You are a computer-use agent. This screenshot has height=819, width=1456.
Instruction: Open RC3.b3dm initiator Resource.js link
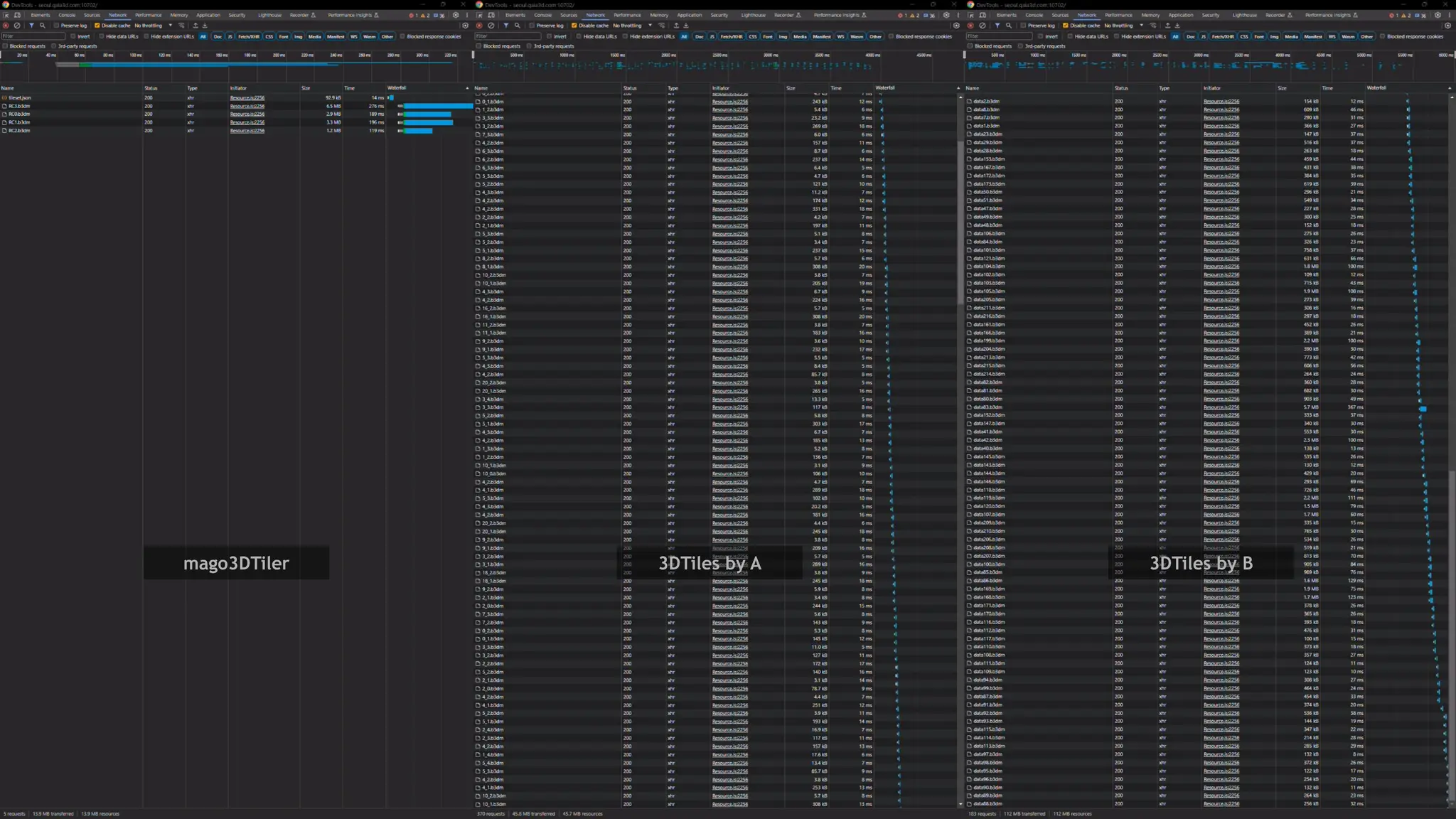pos(247,106)
